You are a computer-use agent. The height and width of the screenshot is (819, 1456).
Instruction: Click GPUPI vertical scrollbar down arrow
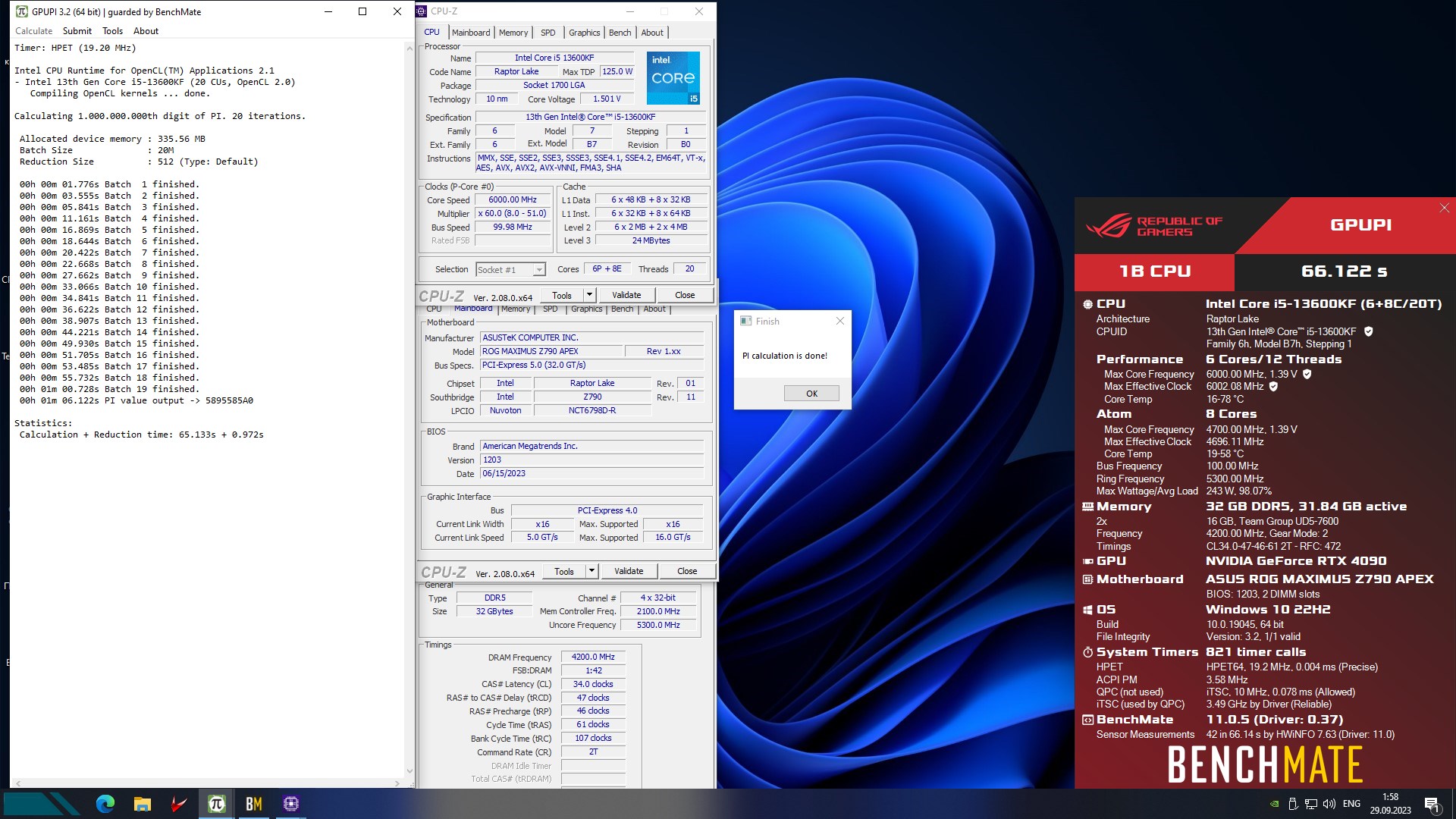click(x=410, y=771)
